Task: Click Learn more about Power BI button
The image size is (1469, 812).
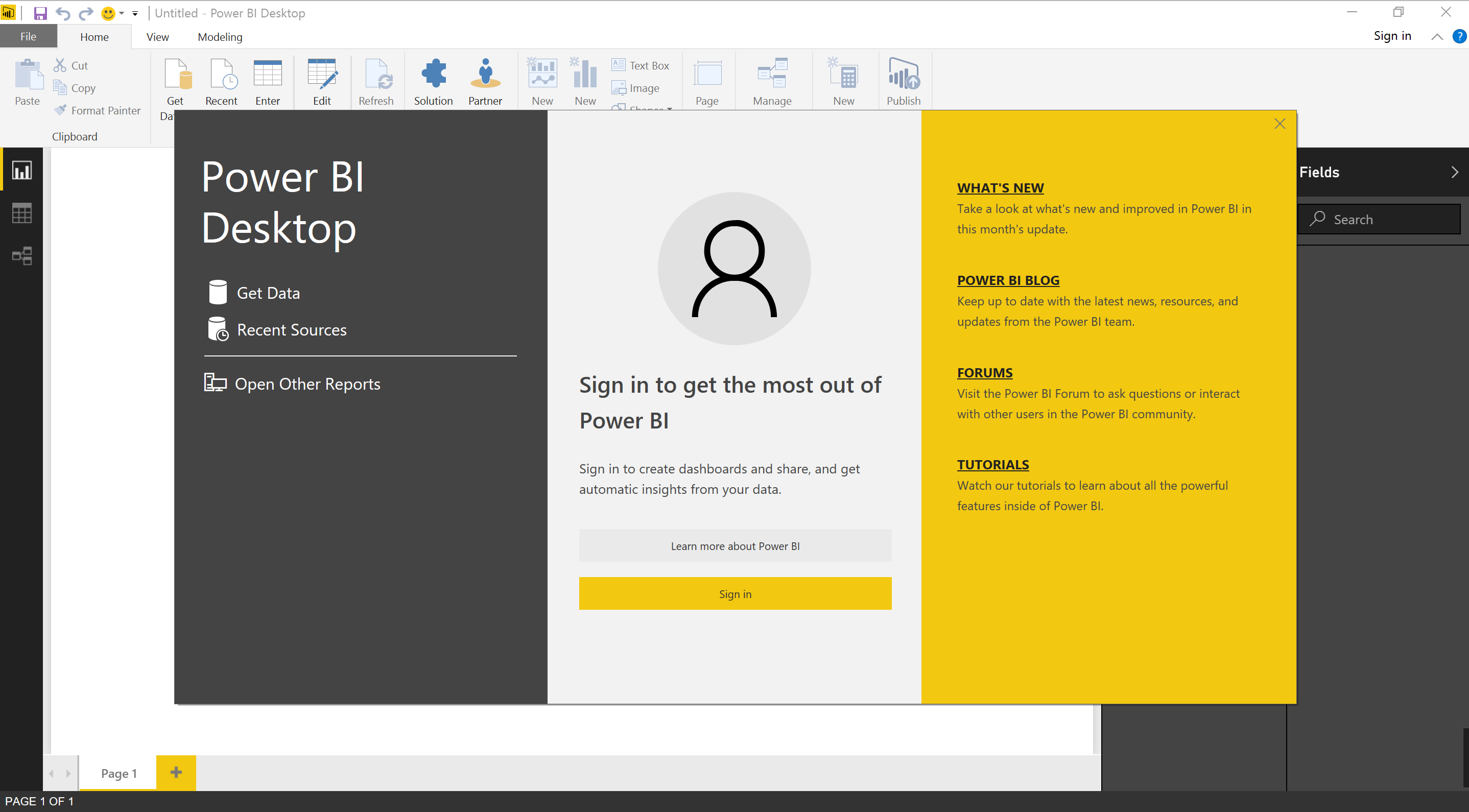Action: [x=735, y=546]
